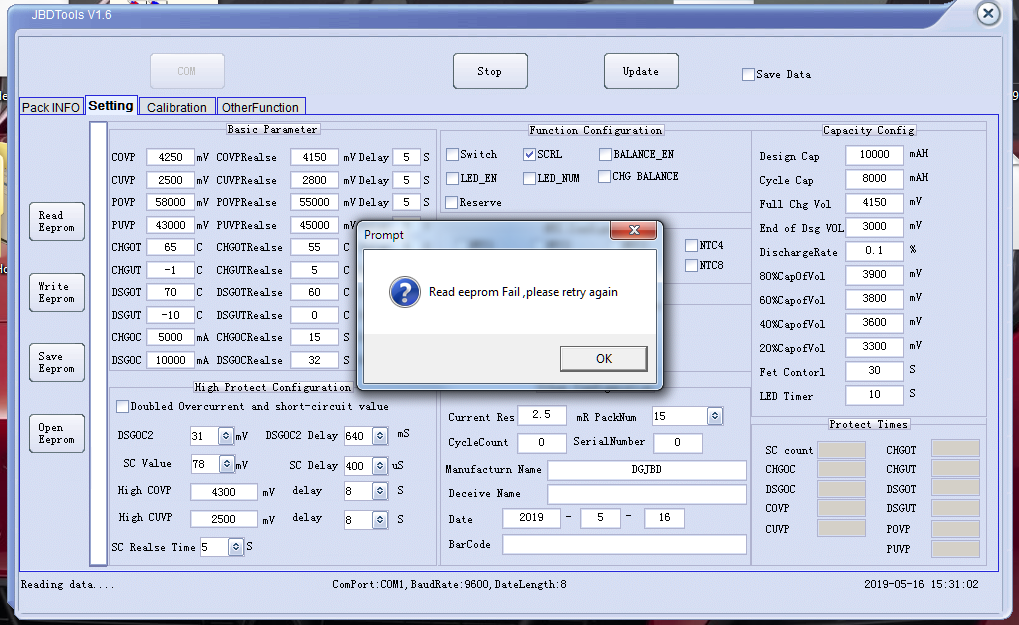Image resolution: width=1019 pixels, height=625 pixels.
Task: Click the Update button
Action: tap(641, 72)
